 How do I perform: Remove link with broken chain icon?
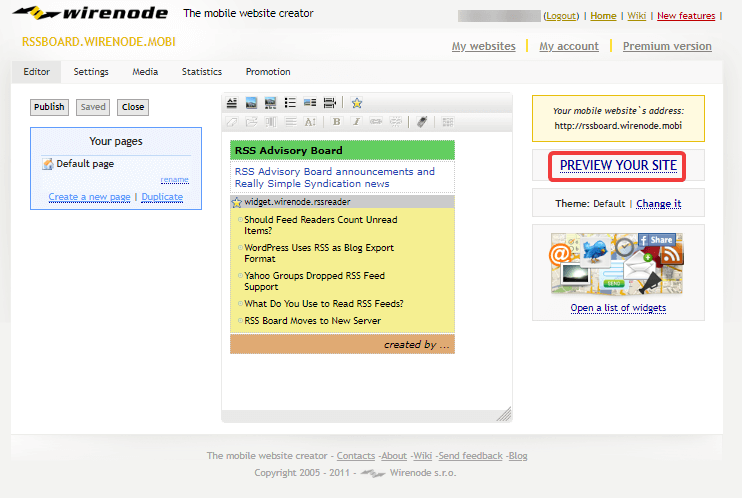[396, 122]
